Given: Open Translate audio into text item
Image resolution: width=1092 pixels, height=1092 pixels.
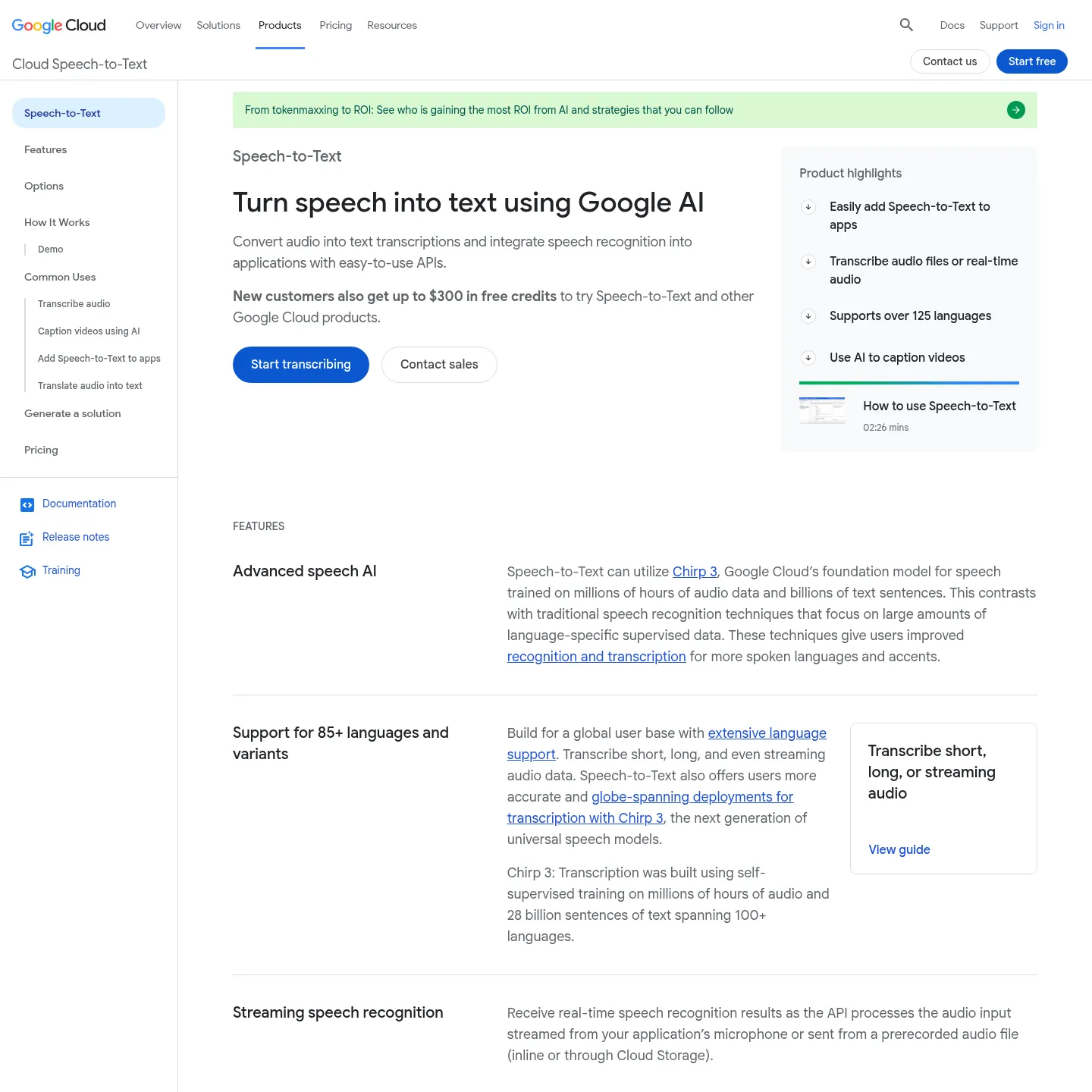Looking at the screenshot, I should click(90, 386).
